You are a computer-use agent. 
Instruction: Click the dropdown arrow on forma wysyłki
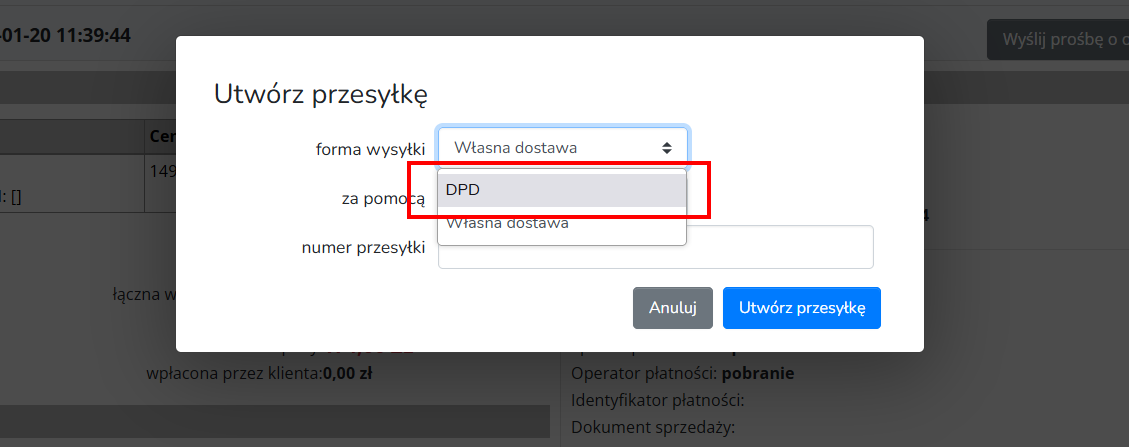(x=666, y=148)
